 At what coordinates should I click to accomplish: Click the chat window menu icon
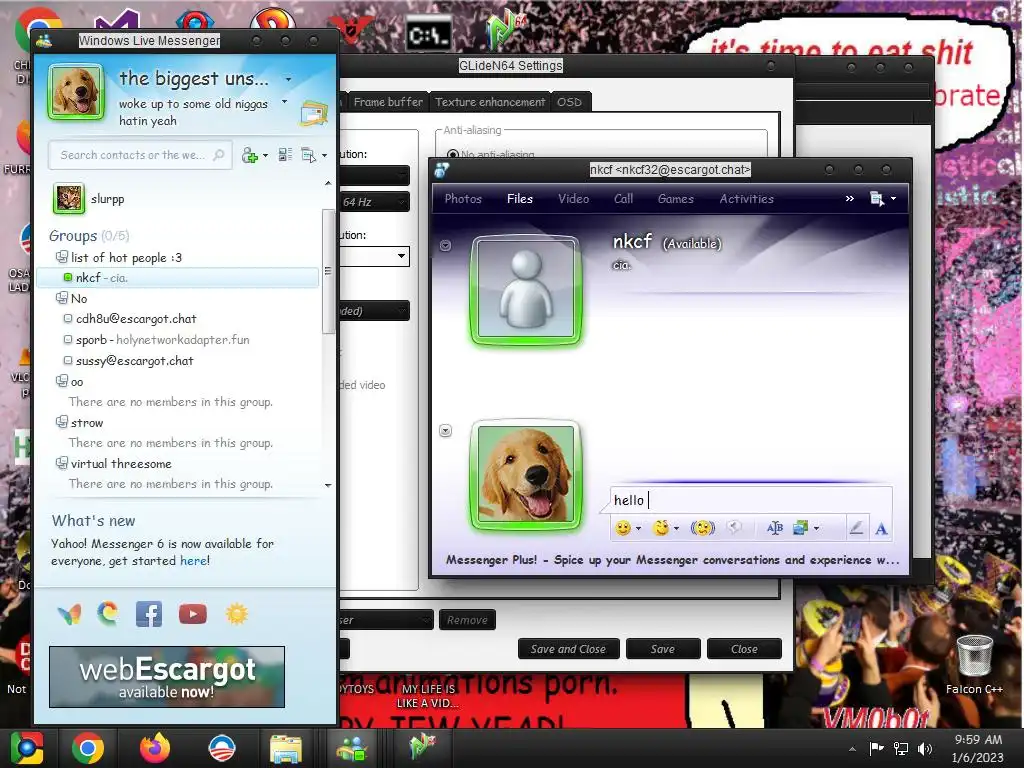[x=877, y=199]
